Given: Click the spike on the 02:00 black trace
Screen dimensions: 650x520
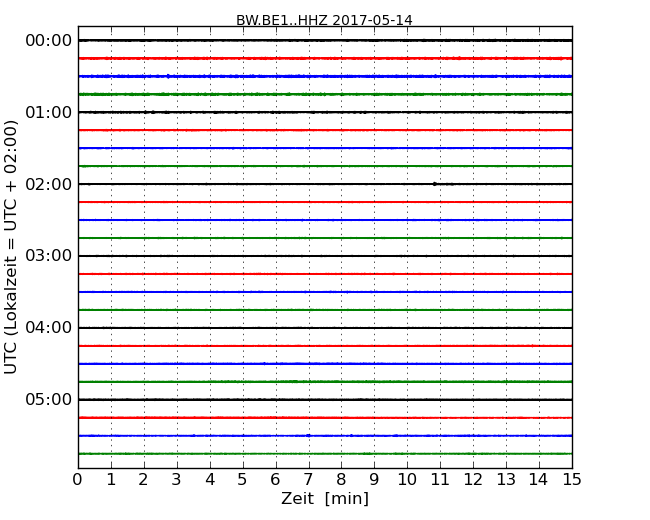Looking at the screenshot, I should pyautogui.click(x=434, y=184).
